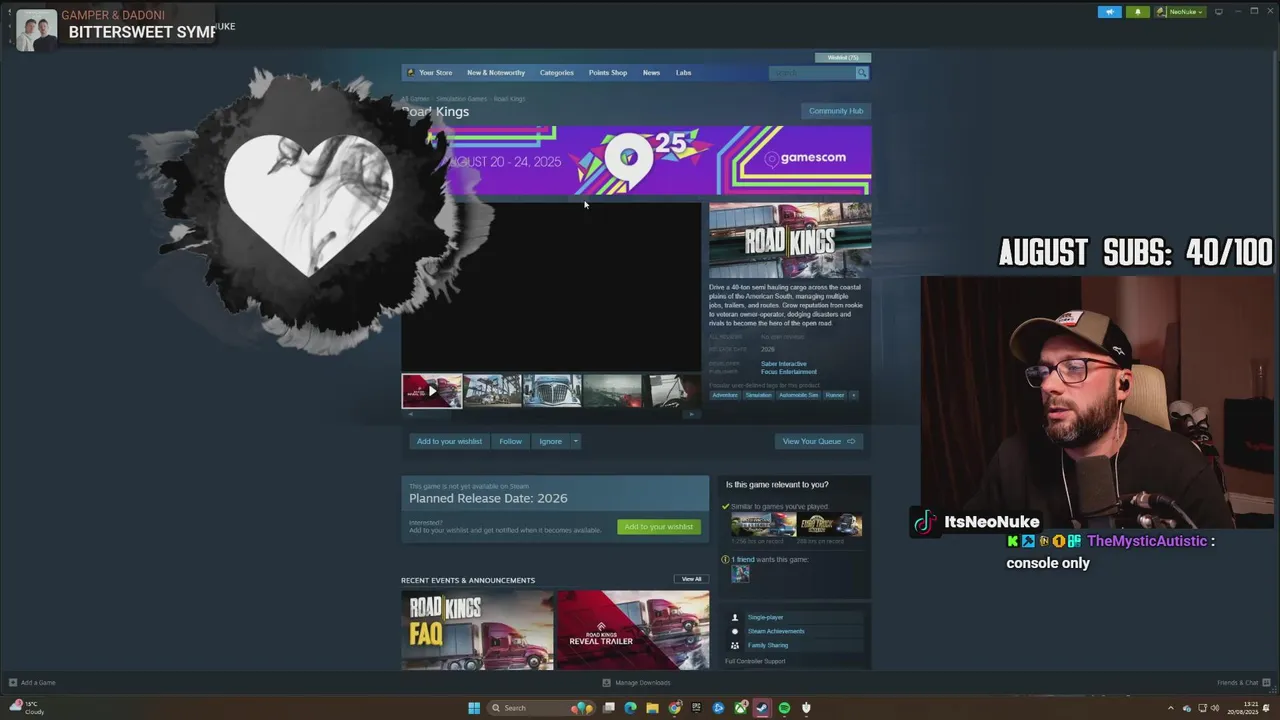
Task: Expand the Ignore options dropdown arrow
Action: click(x=575, y=441)
